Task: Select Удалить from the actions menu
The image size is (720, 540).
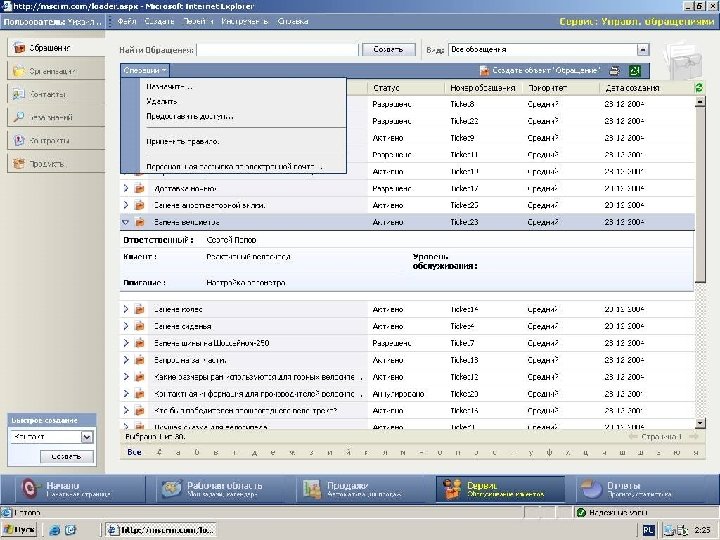Action: (x=161, y=101)
